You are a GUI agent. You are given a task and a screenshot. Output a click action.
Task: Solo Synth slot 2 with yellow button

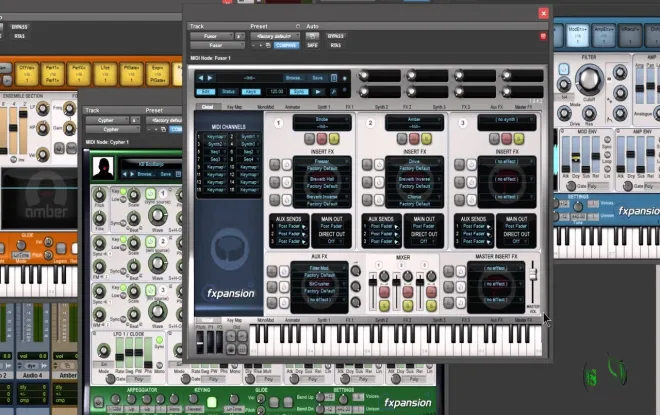click(426, 138)
